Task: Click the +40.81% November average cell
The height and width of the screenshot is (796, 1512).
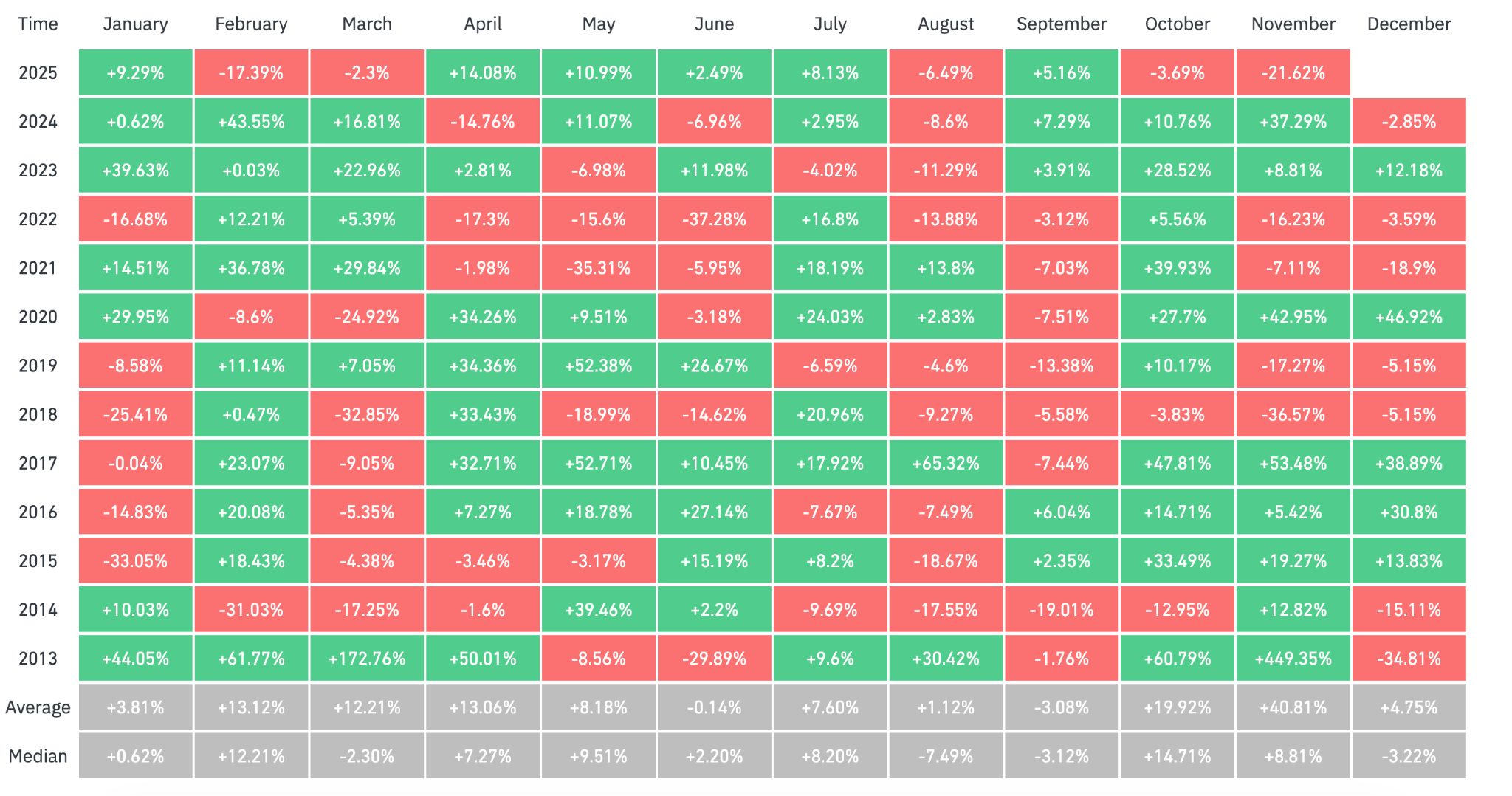Action: (1293, 707)
